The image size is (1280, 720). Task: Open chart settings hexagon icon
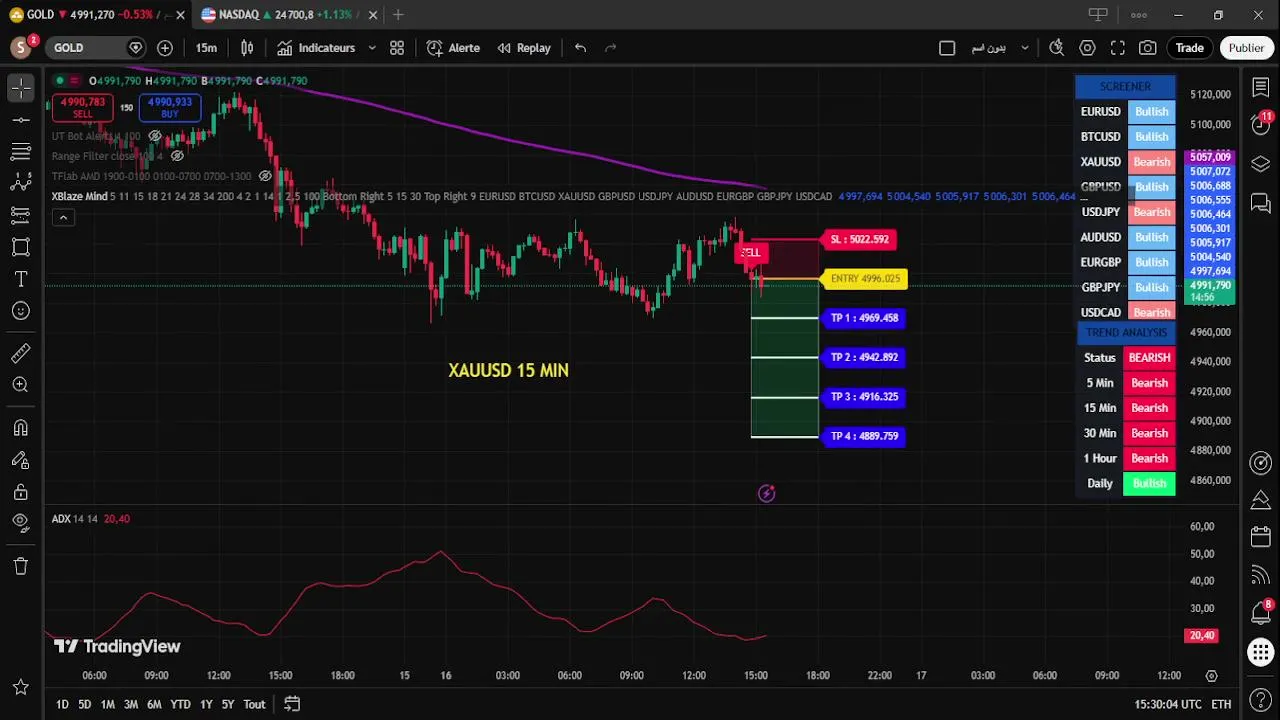(x=1087, y=48)
